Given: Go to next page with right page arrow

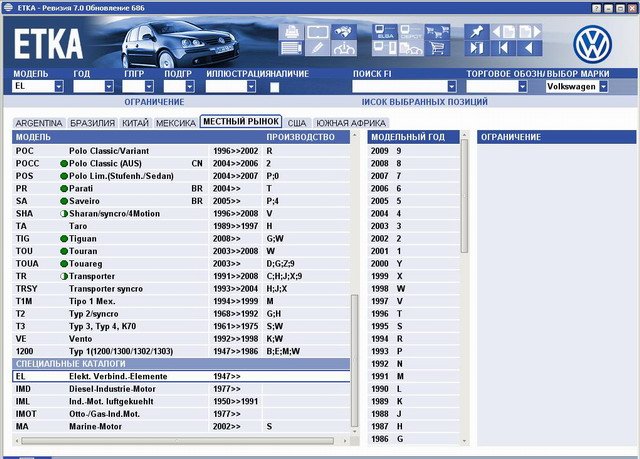Looking at the screenshot, I should (530, 32).
